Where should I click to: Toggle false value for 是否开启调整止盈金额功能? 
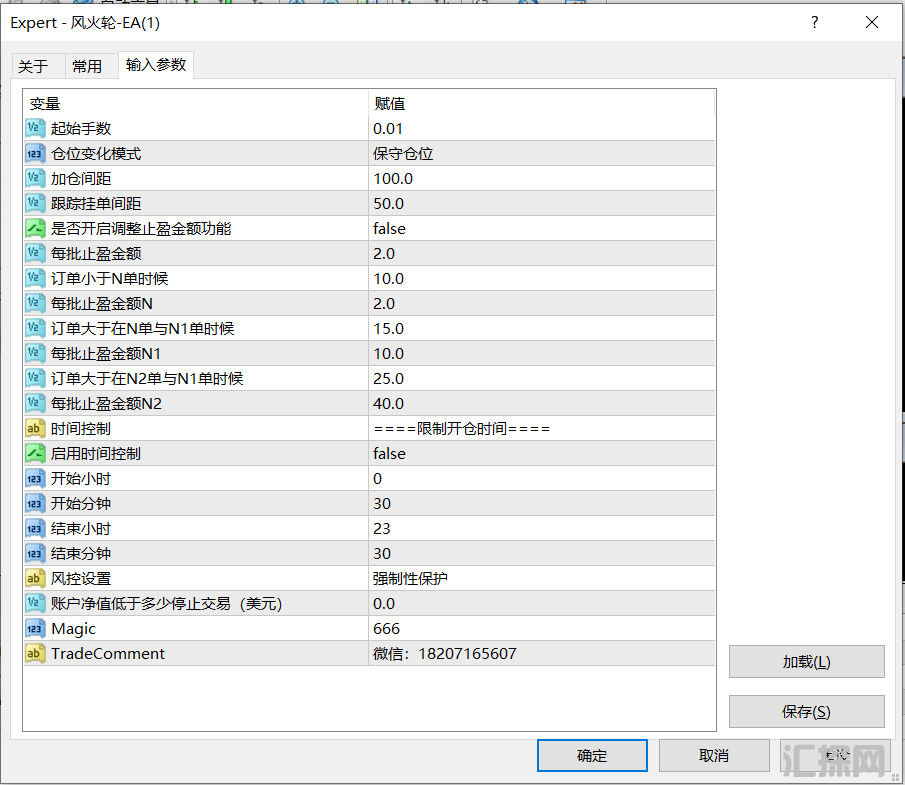pos(541,229)
